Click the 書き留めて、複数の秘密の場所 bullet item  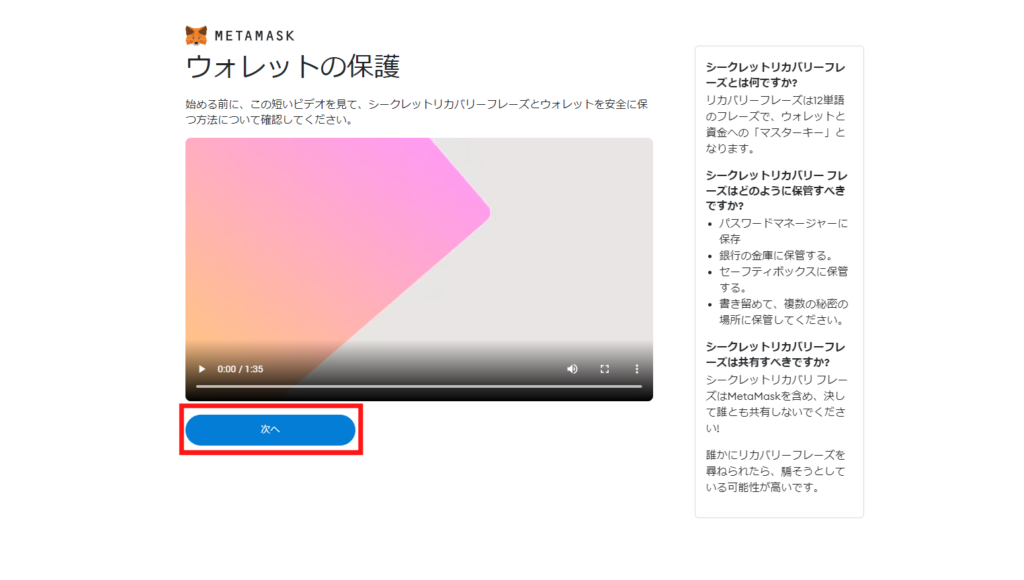(x=784, y=312)
